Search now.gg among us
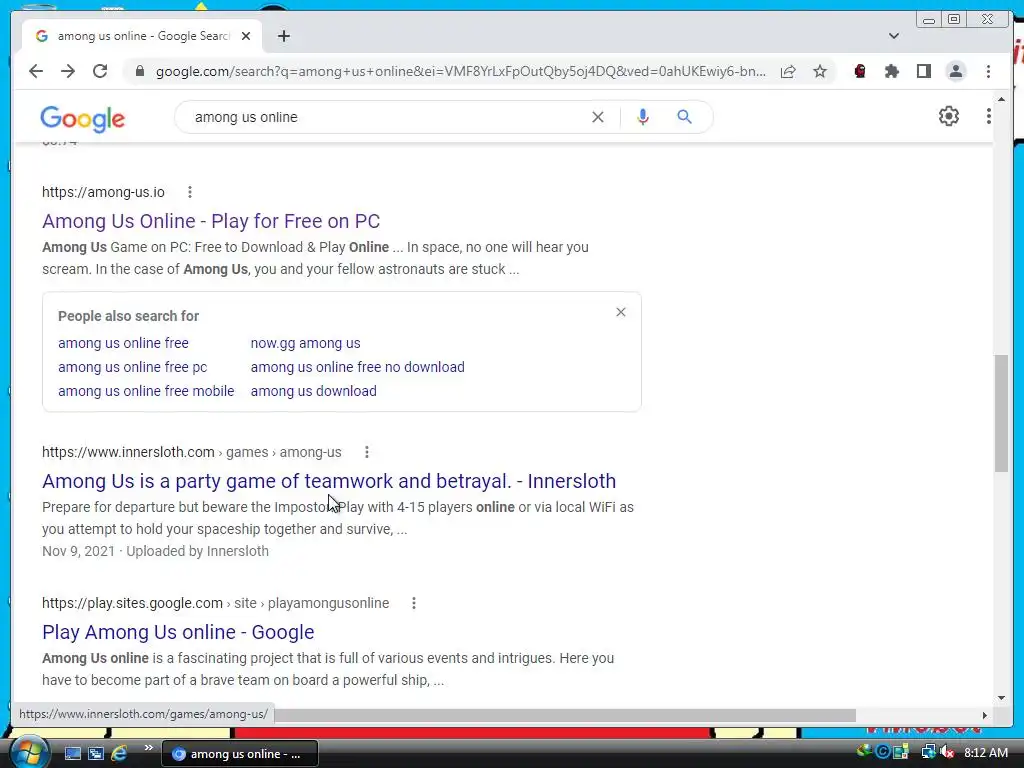This screenshot has height=768, width=1024. (x=306, y=343)
